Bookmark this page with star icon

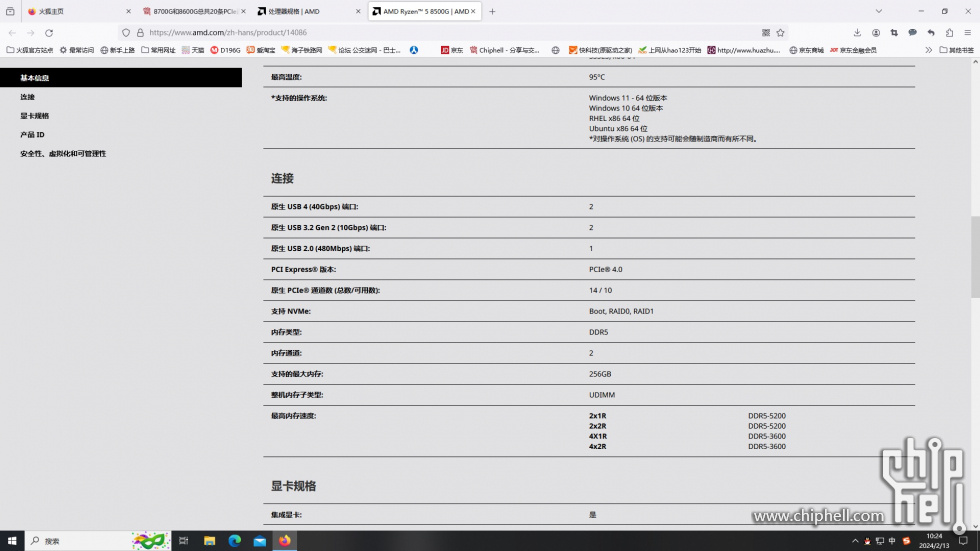click(x=781, y=32)
